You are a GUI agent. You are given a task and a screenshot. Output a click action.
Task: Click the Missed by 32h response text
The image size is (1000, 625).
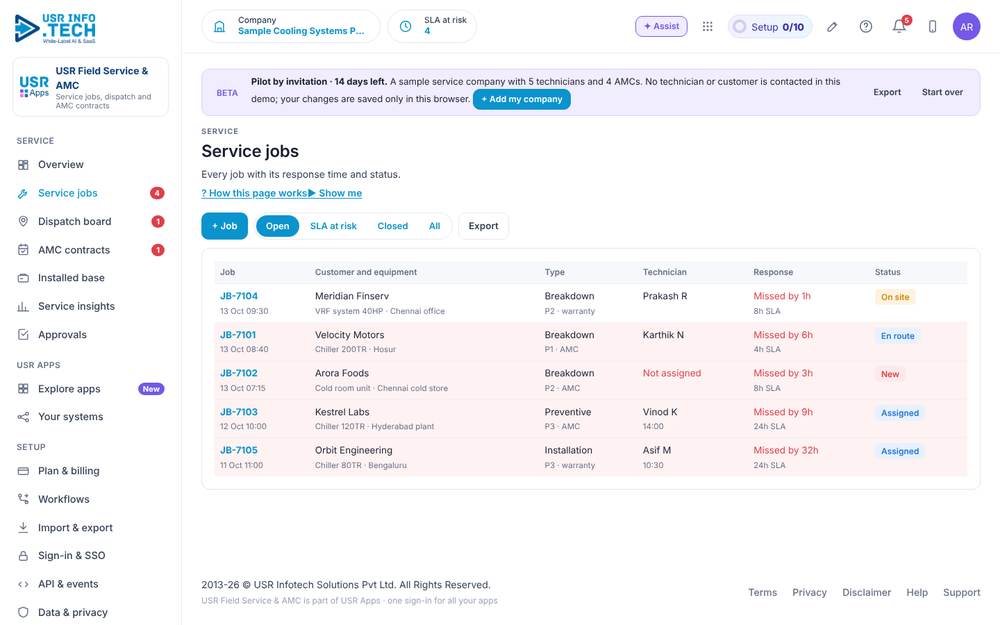[786, 451]
